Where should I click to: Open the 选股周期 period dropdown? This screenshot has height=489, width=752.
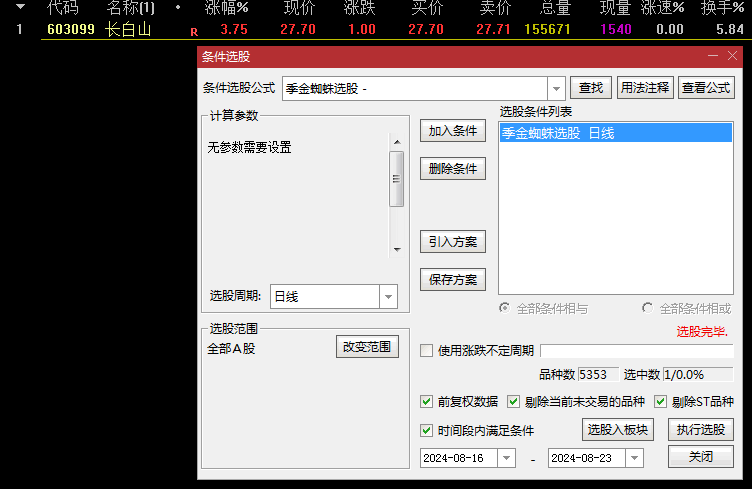[x=388, y=297]
